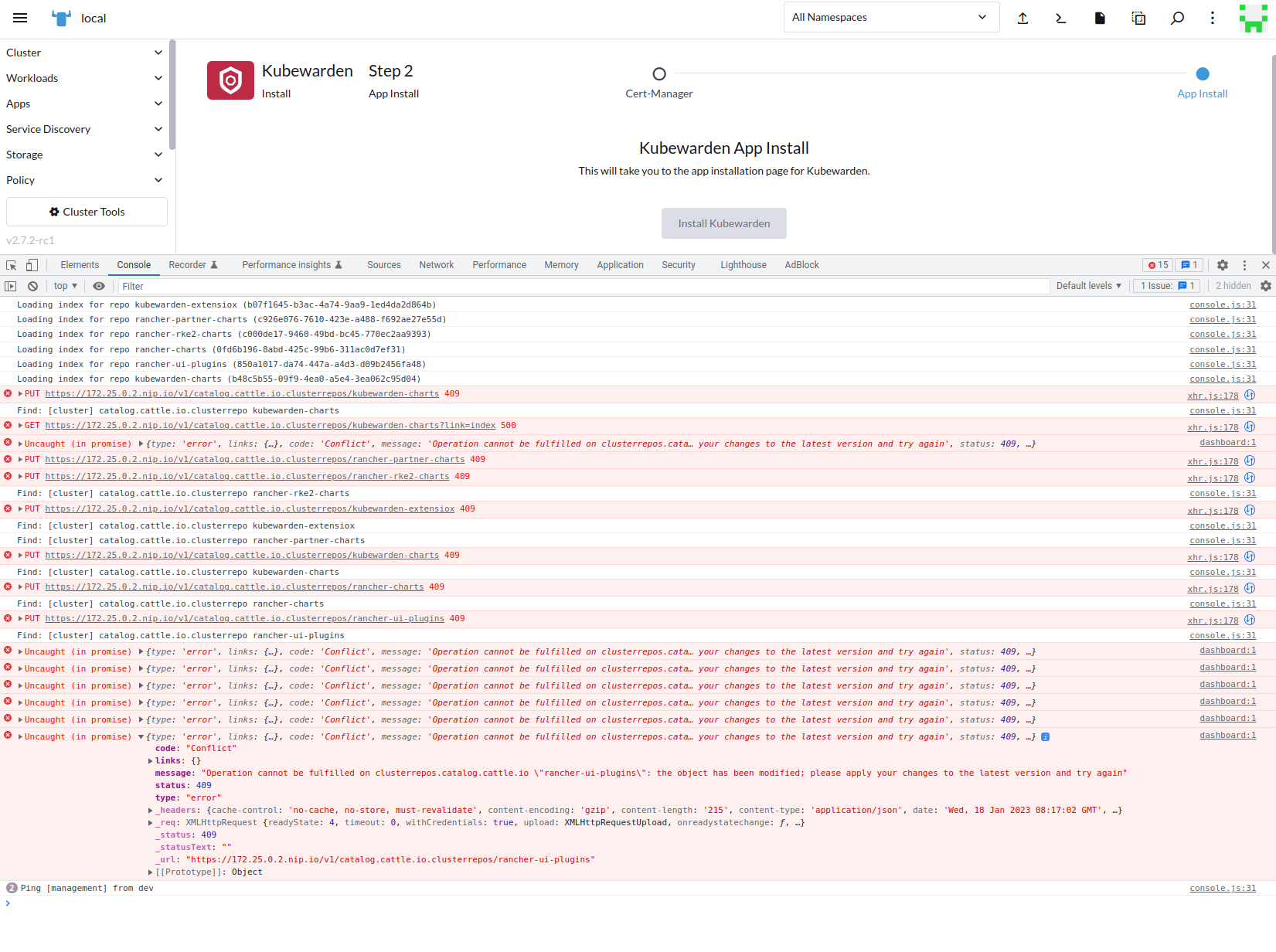Open the All Namespaces dropdown

click(890, 17)
